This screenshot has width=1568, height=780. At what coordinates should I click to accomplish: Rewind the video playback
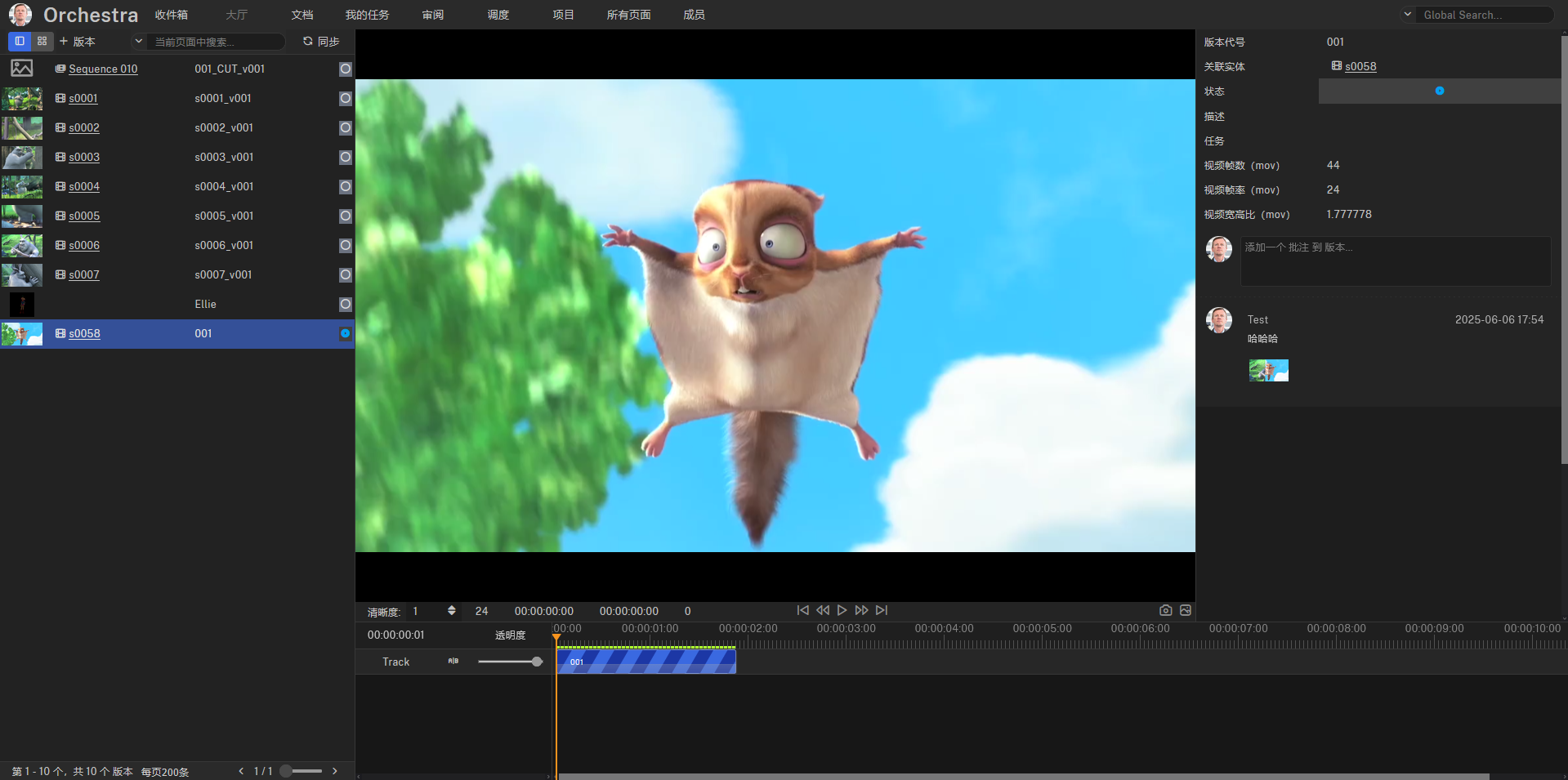(x=823, y=610)
